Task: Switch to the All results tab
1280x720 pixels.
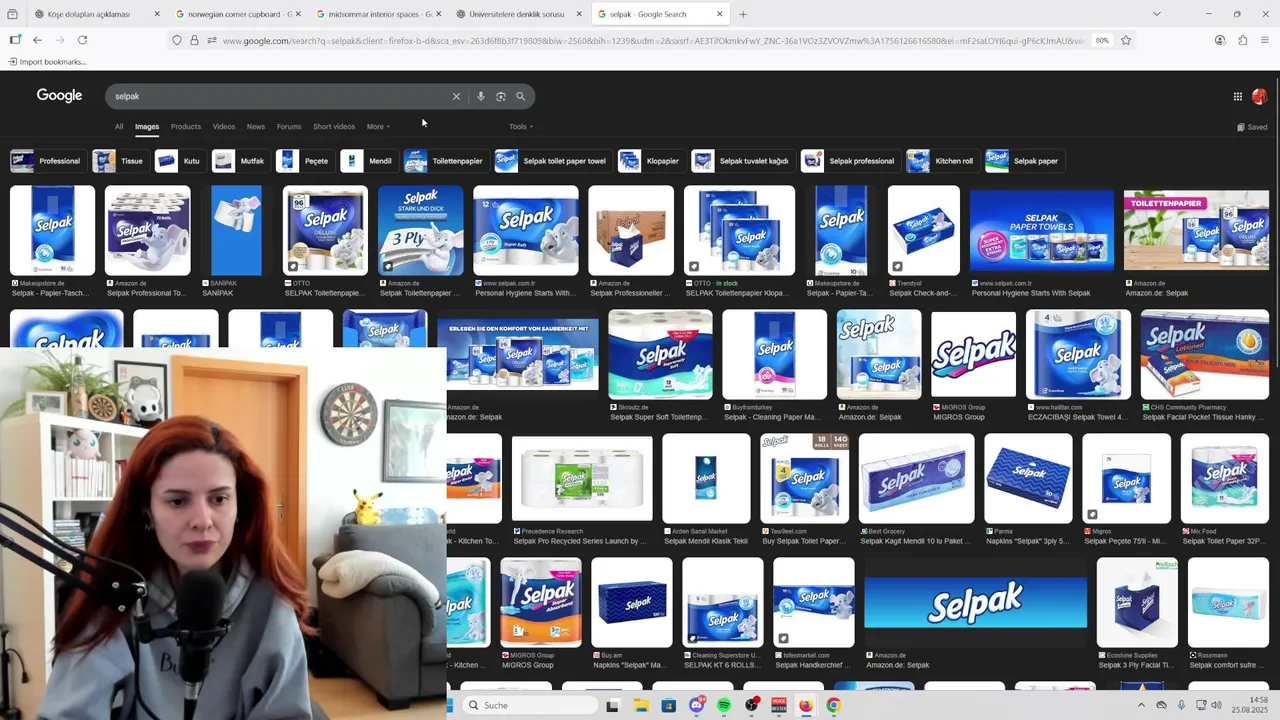Action: pyautogui.click(x=119, y=127)
